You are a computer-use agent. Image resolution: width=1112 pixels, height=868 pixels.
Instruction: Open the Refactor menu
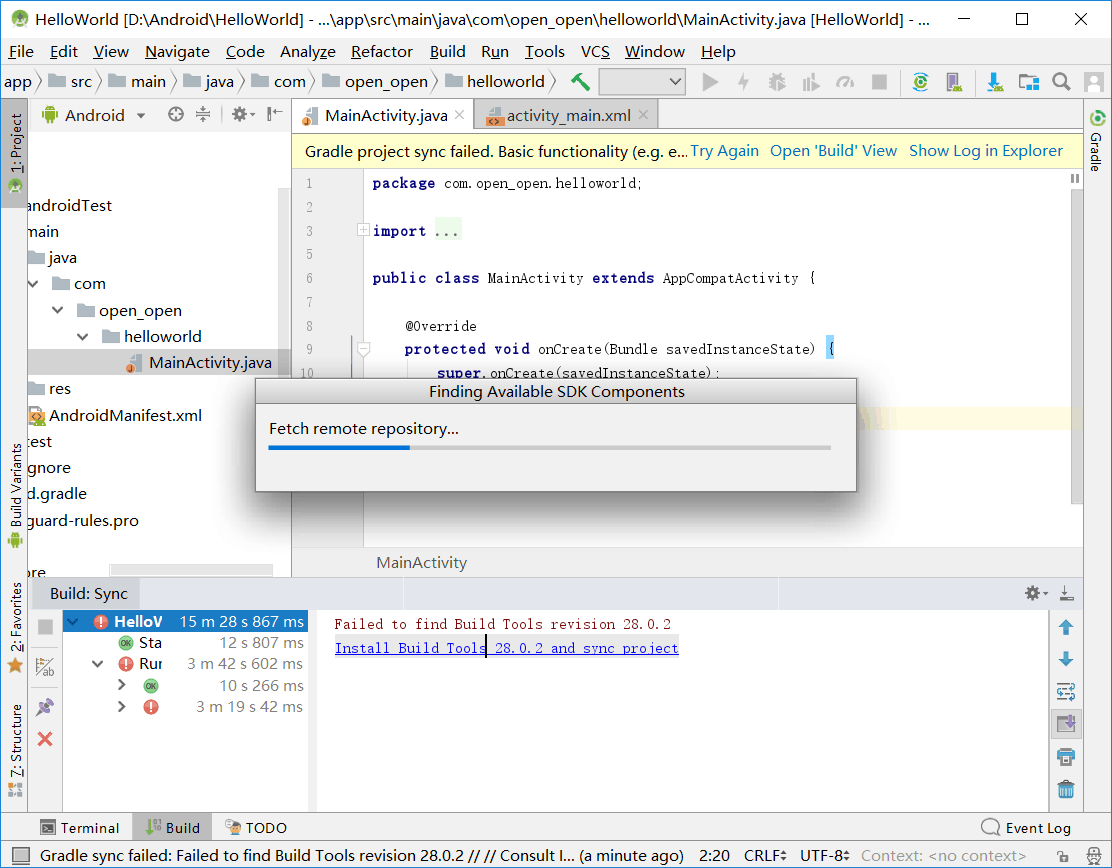382,52
